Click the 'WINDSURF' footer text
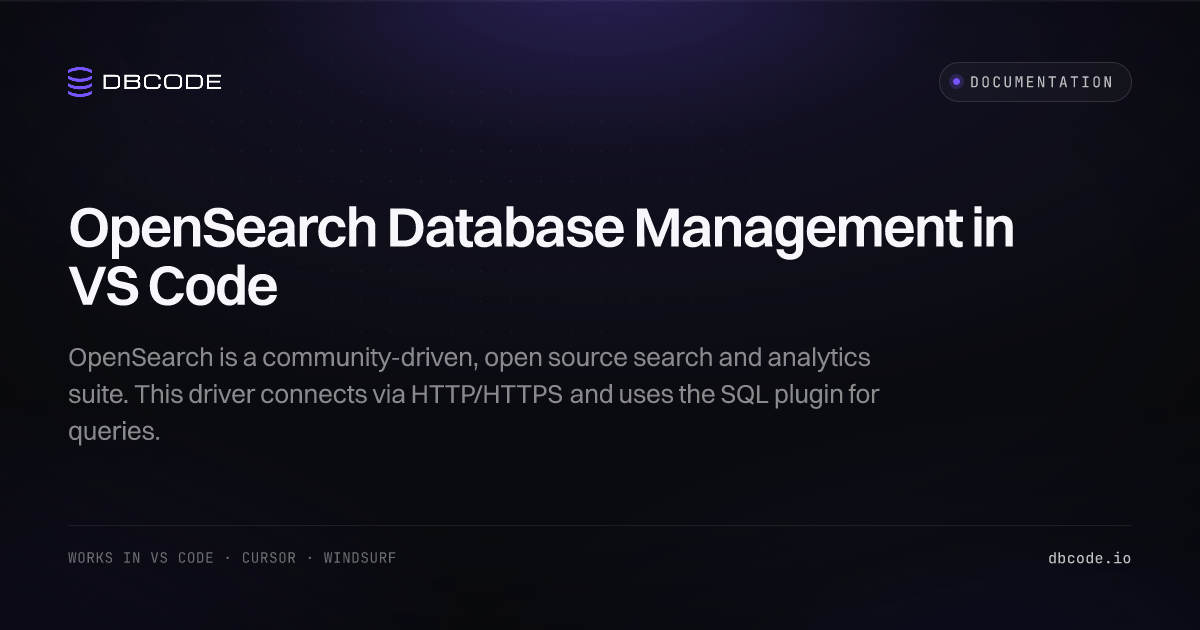Viewport: 1200px width, 630px height. click(360, 558)
